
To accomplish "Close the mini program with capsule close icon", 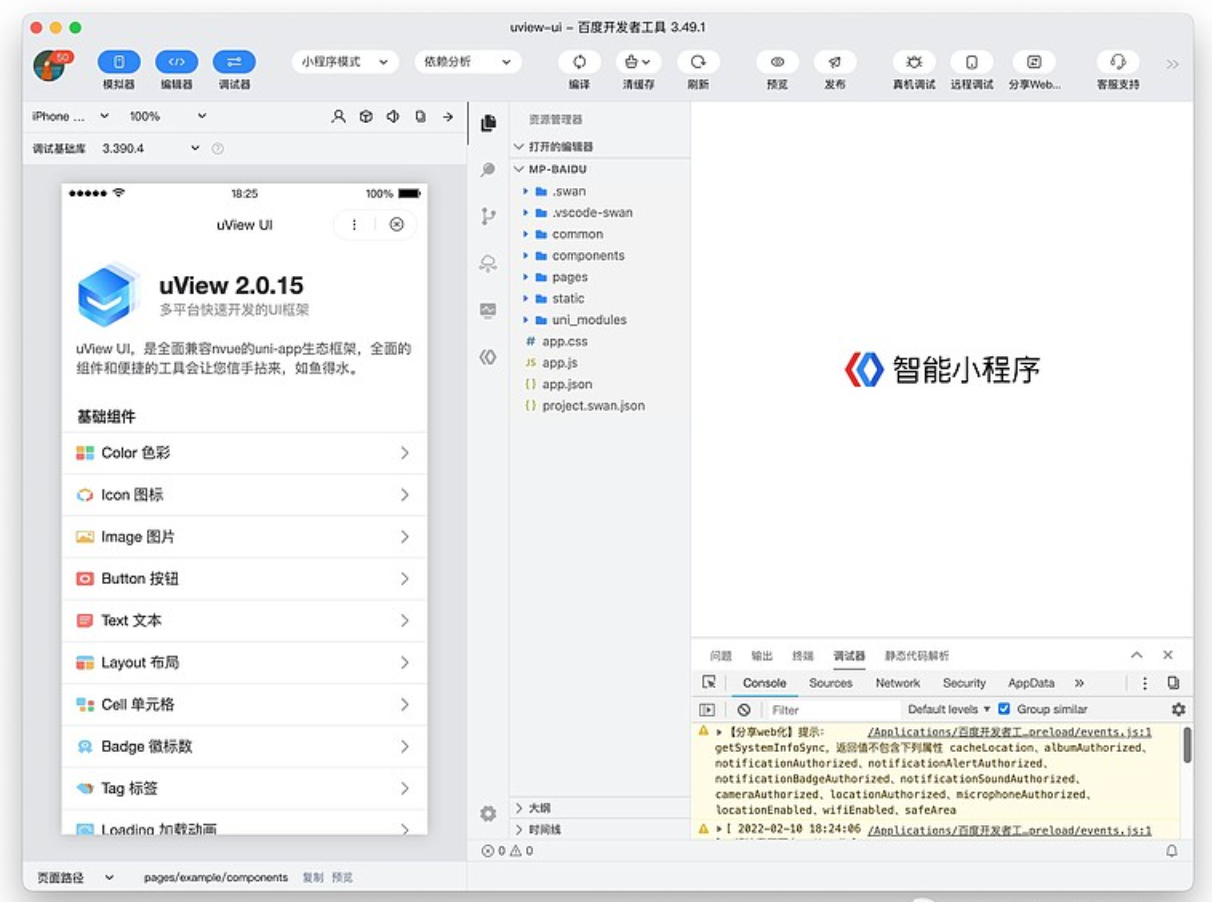I will 396,225.
